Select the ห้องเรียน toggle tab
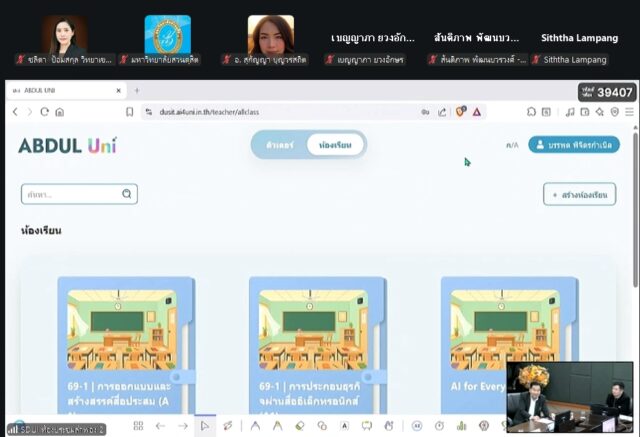Image resolution: width=640 pixels, height=437 pixels. [335, 145]
